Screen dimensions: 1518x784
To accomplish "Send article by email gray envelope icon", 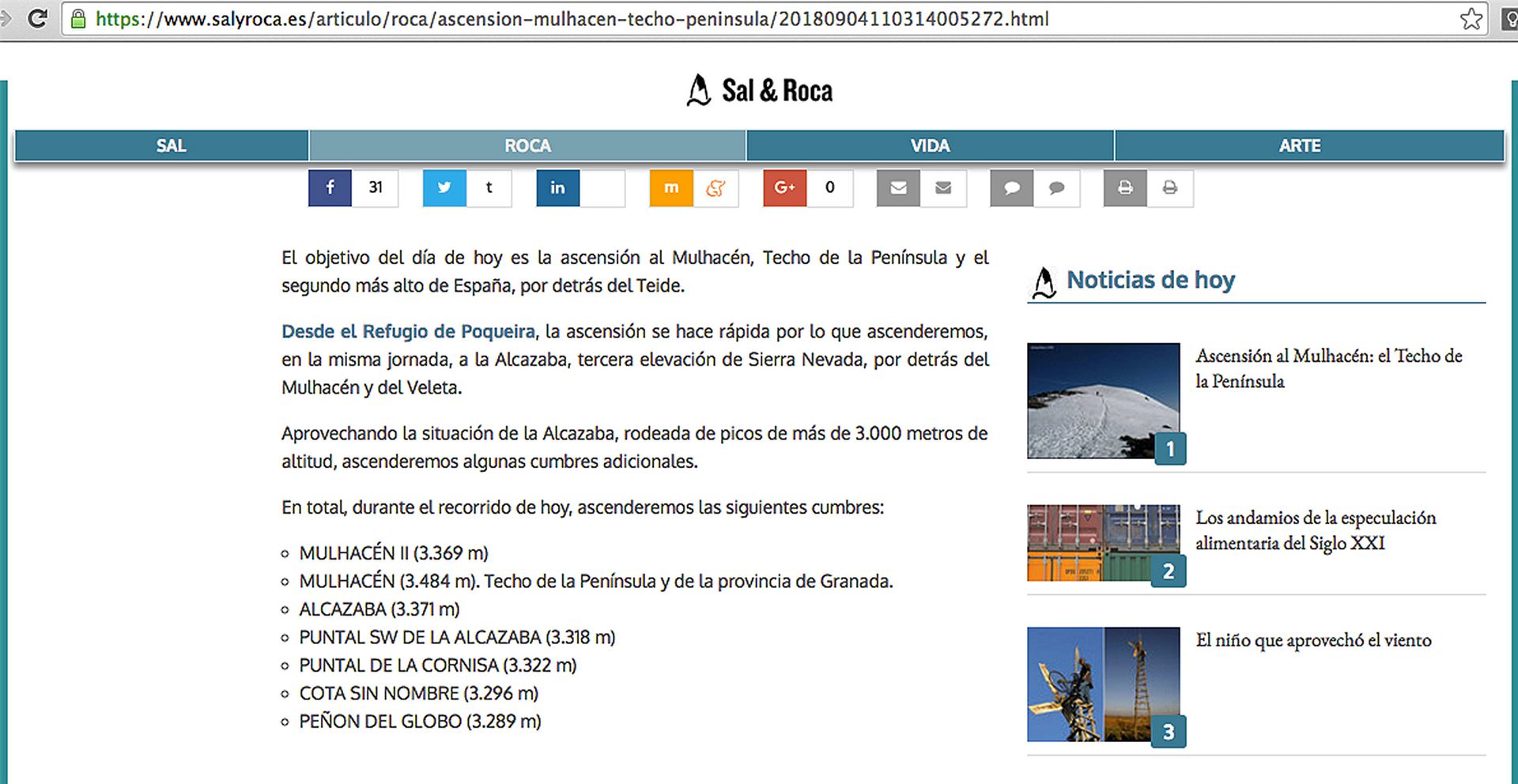I will [898, 188].
